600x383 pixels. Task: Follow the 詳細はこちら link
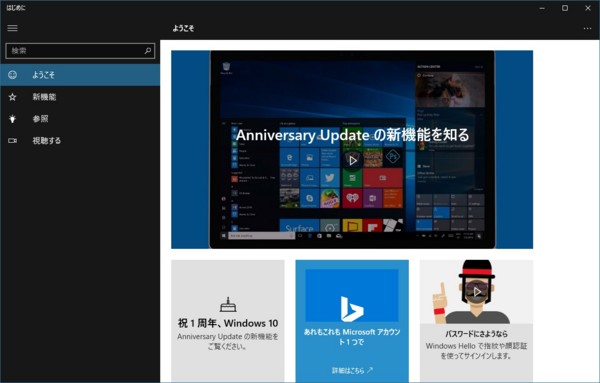pos(352,370)
